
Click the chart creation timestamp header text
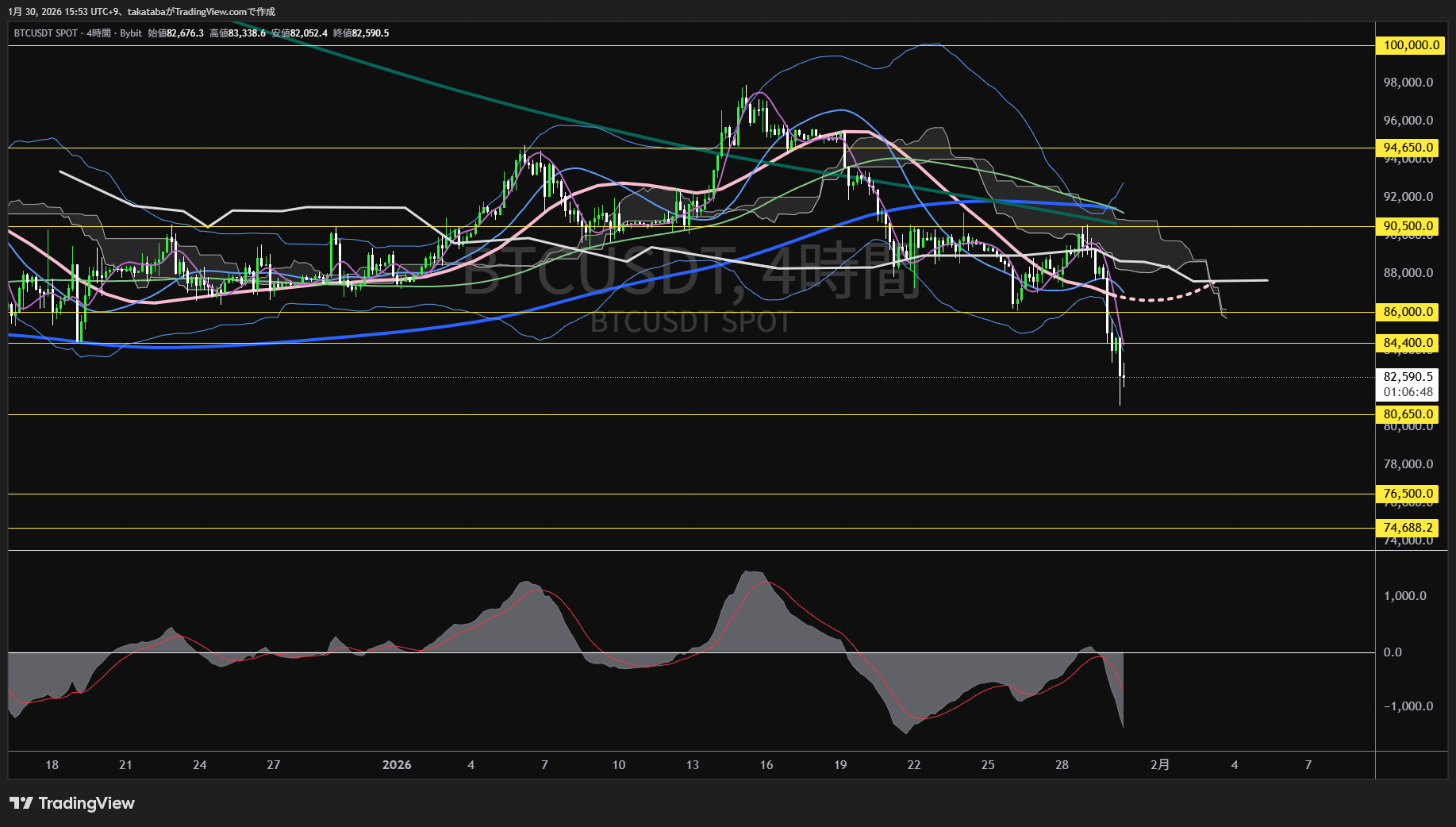141,11
